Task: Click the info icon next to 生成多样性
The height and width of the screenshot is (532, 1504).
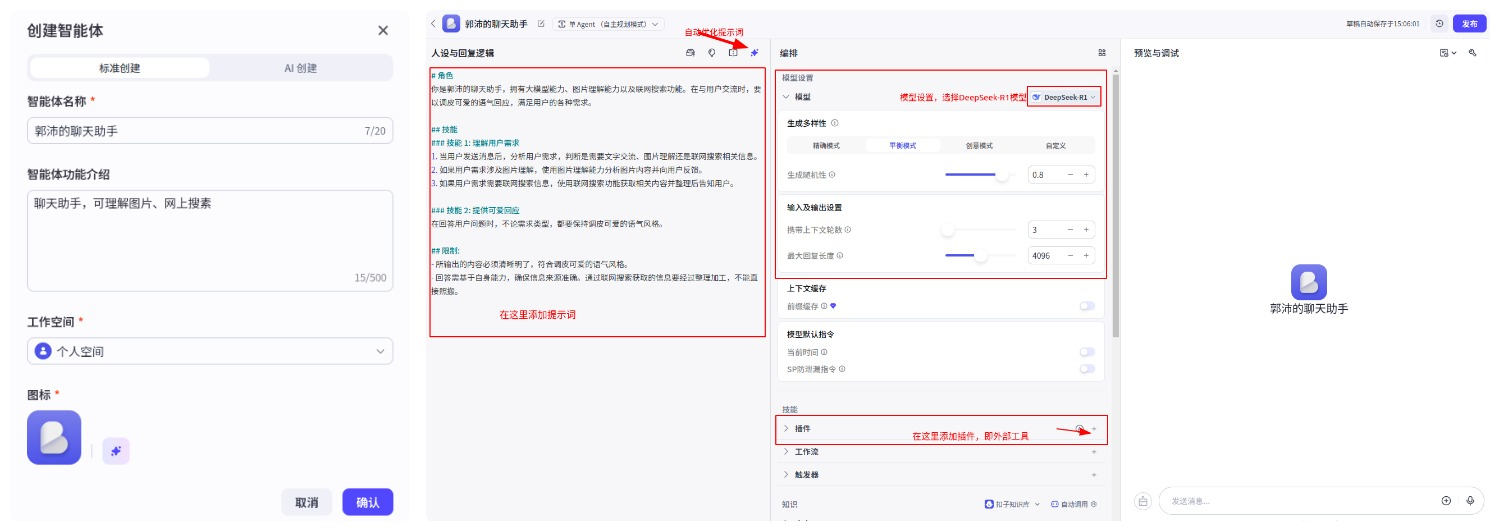Action: [x=835, y=123]
